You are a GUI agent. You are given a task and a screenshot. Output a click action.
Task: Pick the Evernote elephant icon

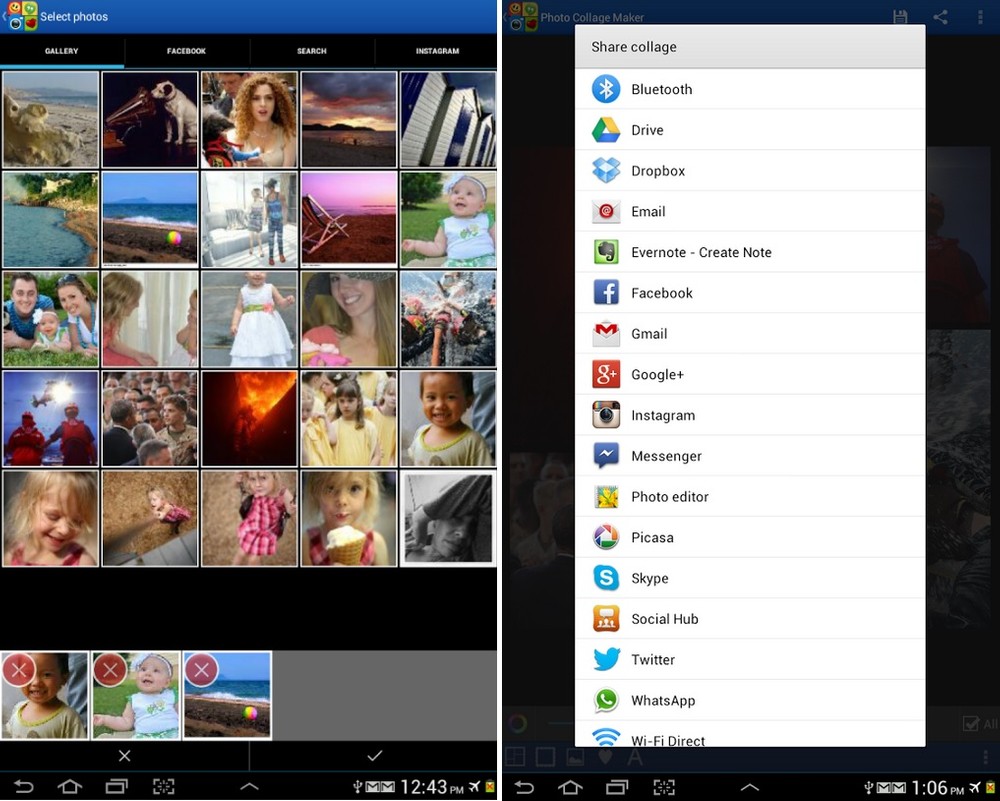point(606,252)
